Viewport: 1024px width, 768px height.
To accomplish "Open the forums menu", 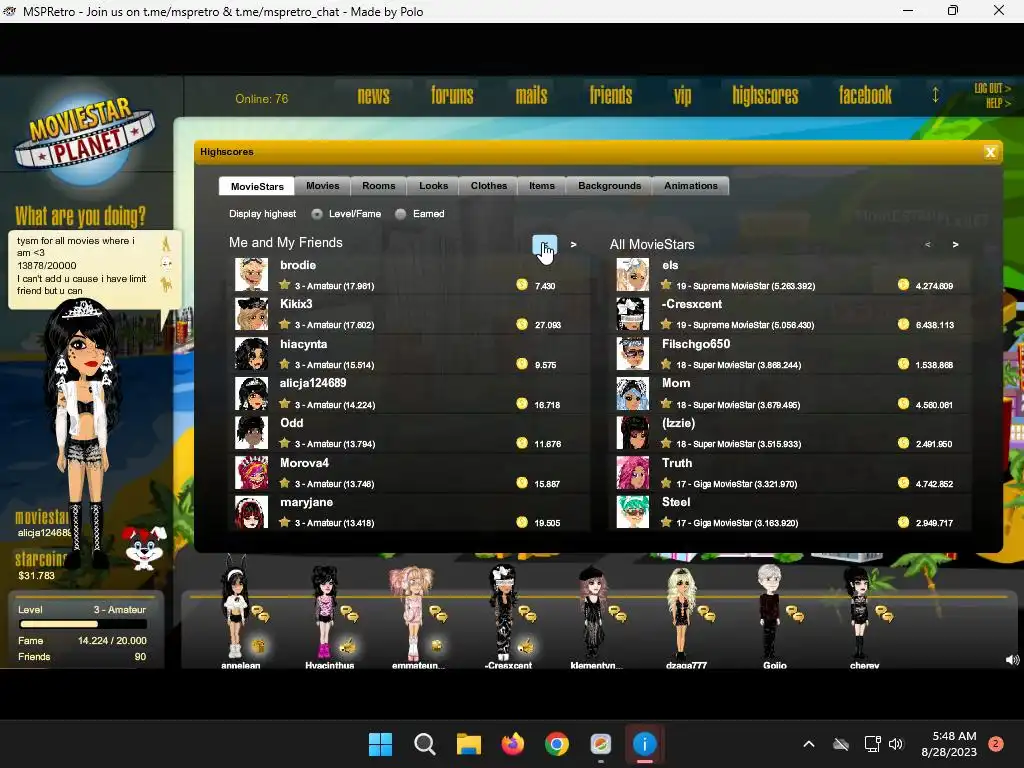I will (x=452, y=95).
